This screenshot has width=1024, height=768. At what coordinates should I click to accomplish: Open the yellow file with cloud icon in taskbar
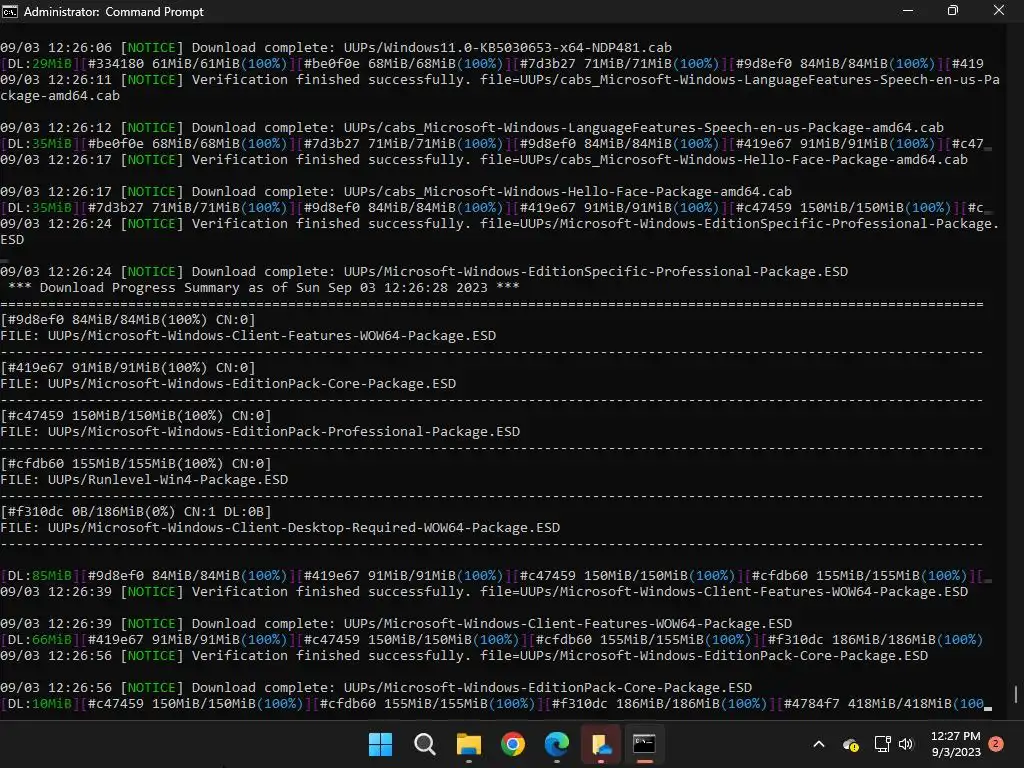601,744
